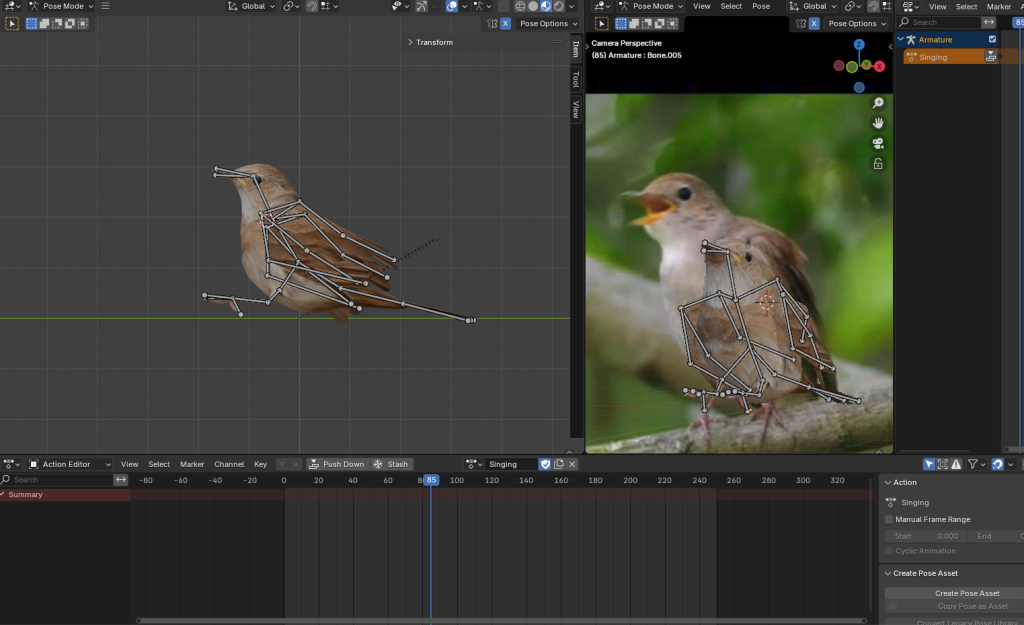The height and width of the screenshot is (625, 1024).
Task: Toggle camera view with the camera icon
Action: 878,143
